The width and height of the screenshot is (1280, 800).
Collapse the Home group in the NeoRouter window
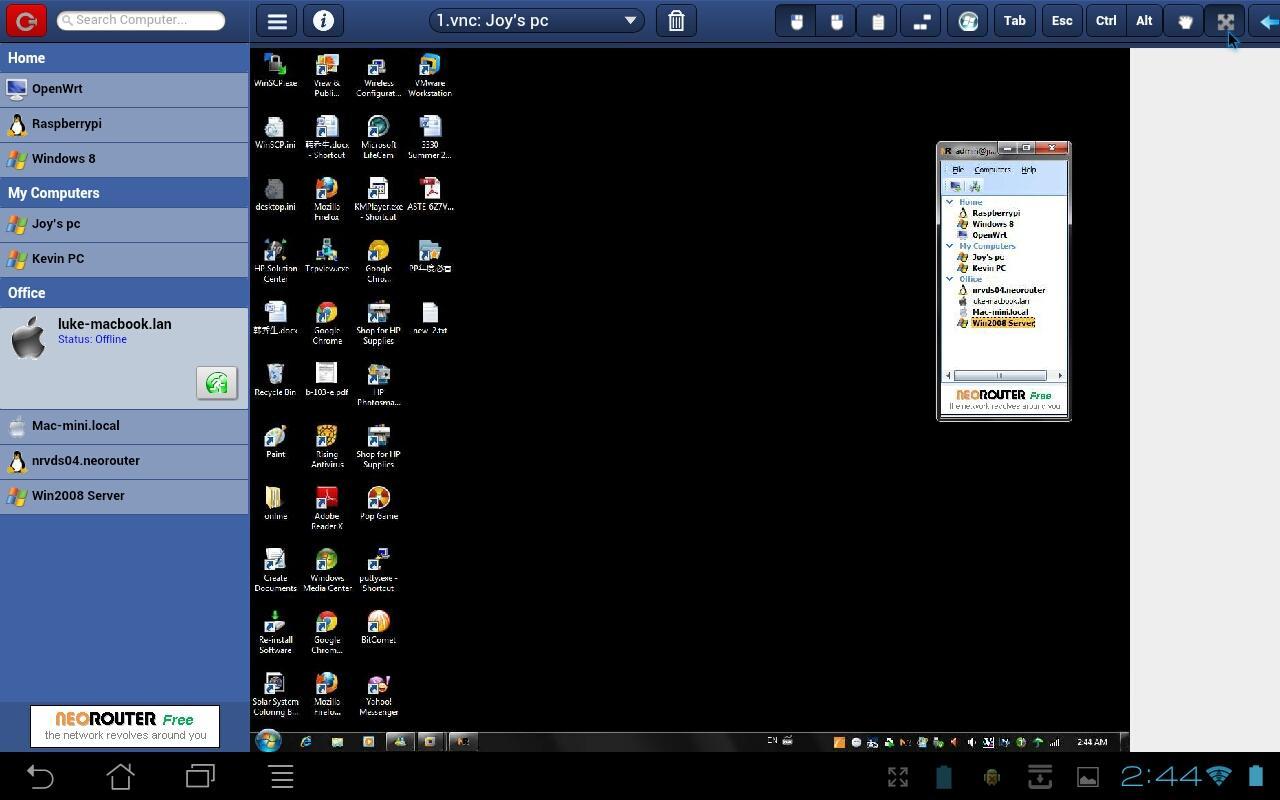(950, 201)
